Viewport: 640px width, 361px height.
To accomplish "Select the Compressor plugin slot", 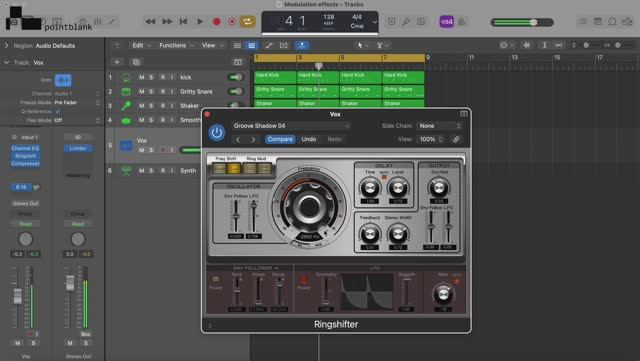I will 25,163.
